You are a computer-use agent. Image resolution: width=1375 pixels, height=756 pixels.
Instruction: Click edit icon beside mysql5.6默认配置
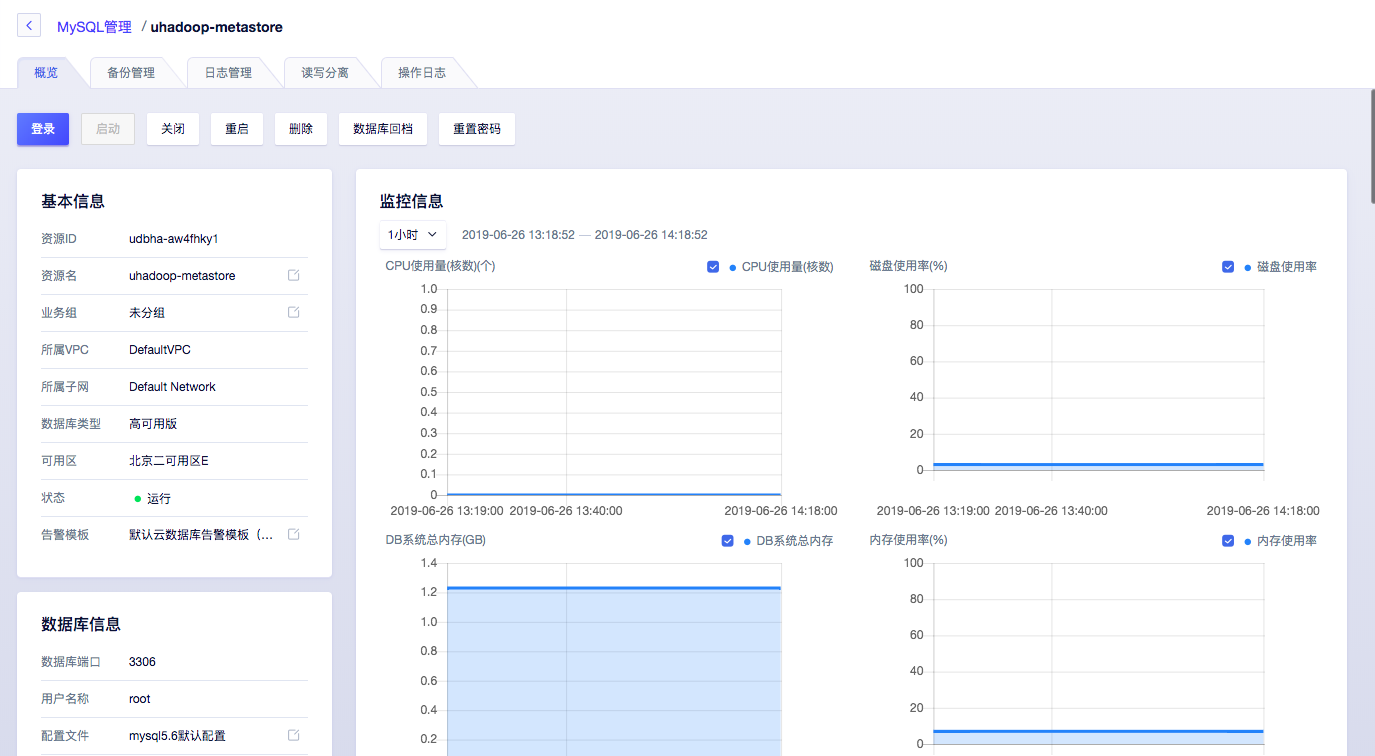pyautogui.click(x=293, y=735)
